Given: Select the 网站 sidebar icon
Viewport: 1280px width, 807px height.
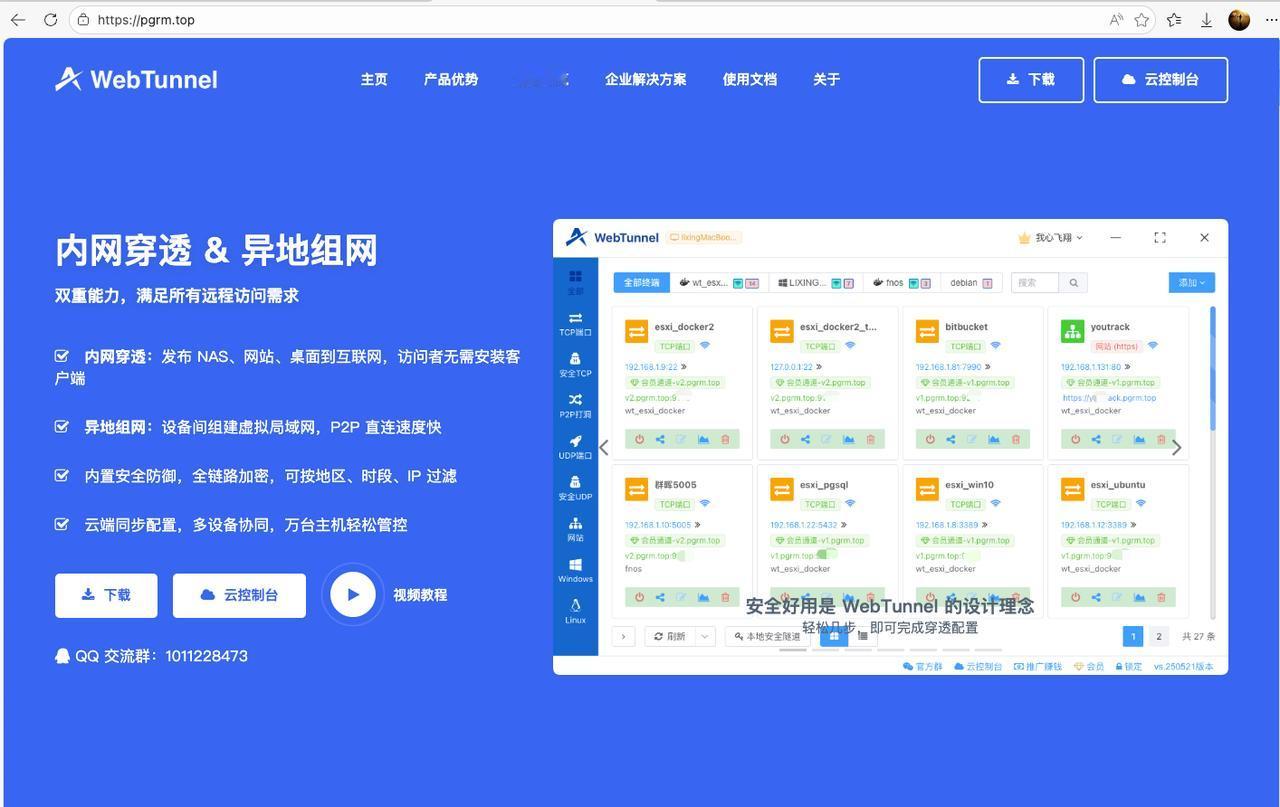Looking at the screenshot, I should 575,528.
